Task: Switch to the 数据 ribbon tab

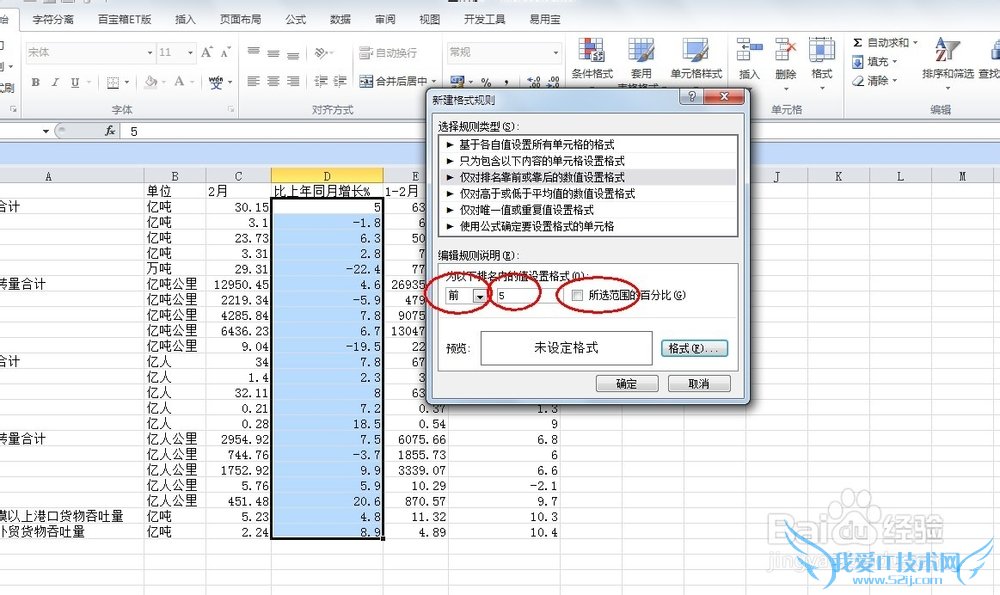Action: click(x=340, y=19)
